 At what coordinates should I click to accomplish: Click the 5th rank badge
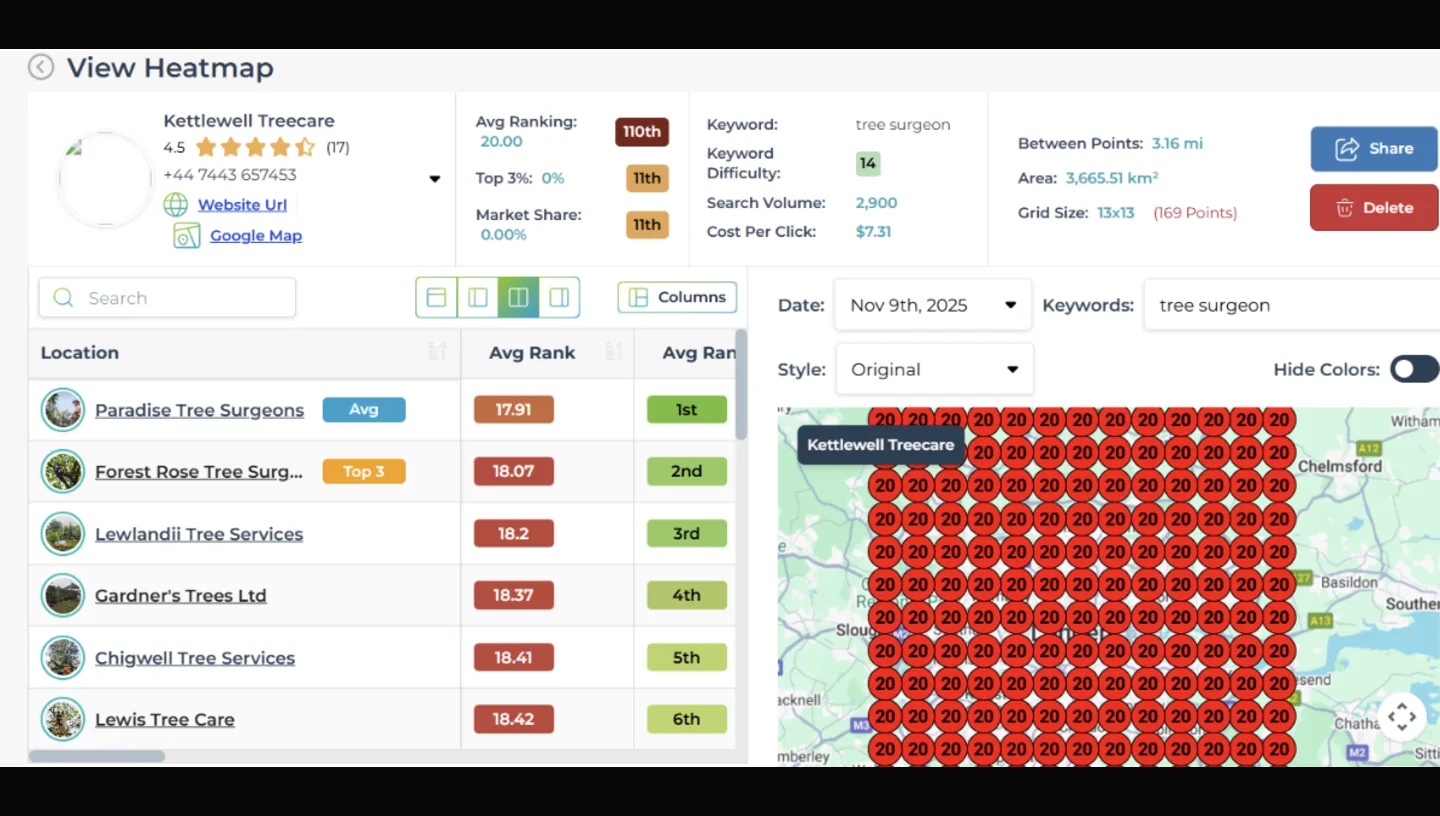point(687,658)
